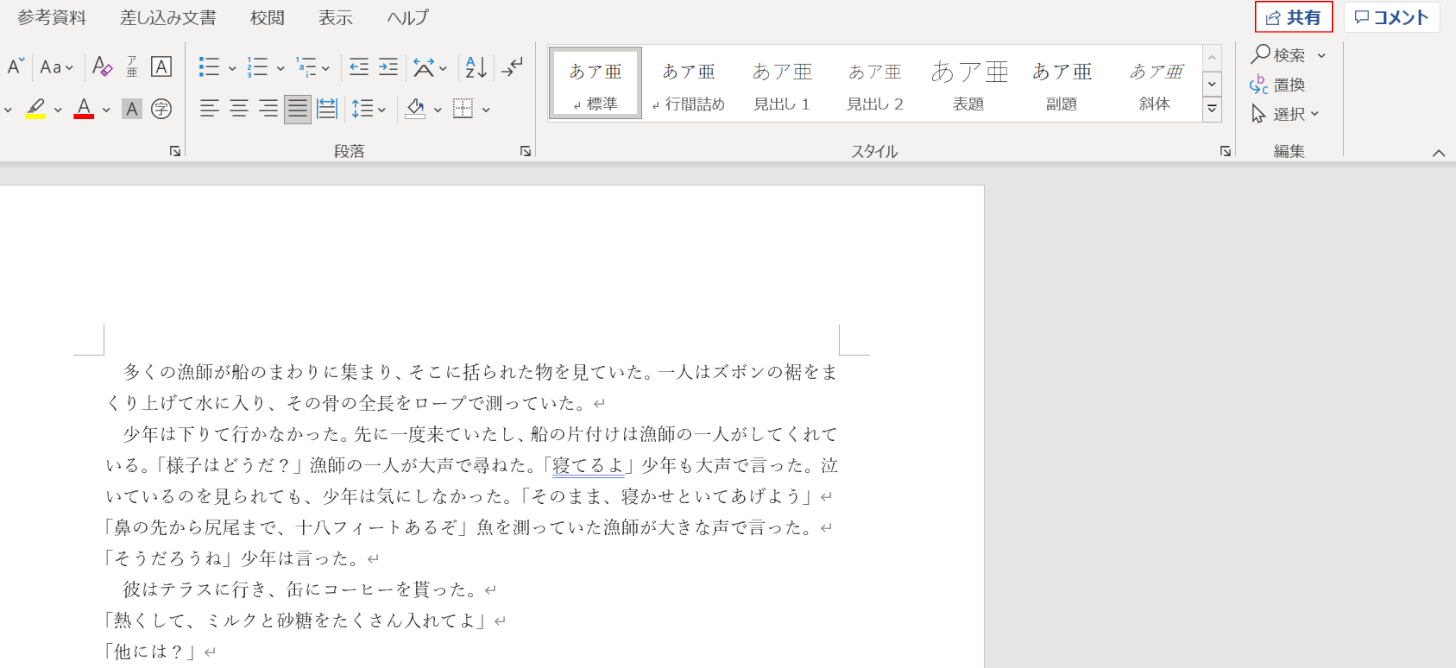Click the Clear All Formatting eraser icon
The height and width of the screenshot is (668, 1456).
[102, 67]
